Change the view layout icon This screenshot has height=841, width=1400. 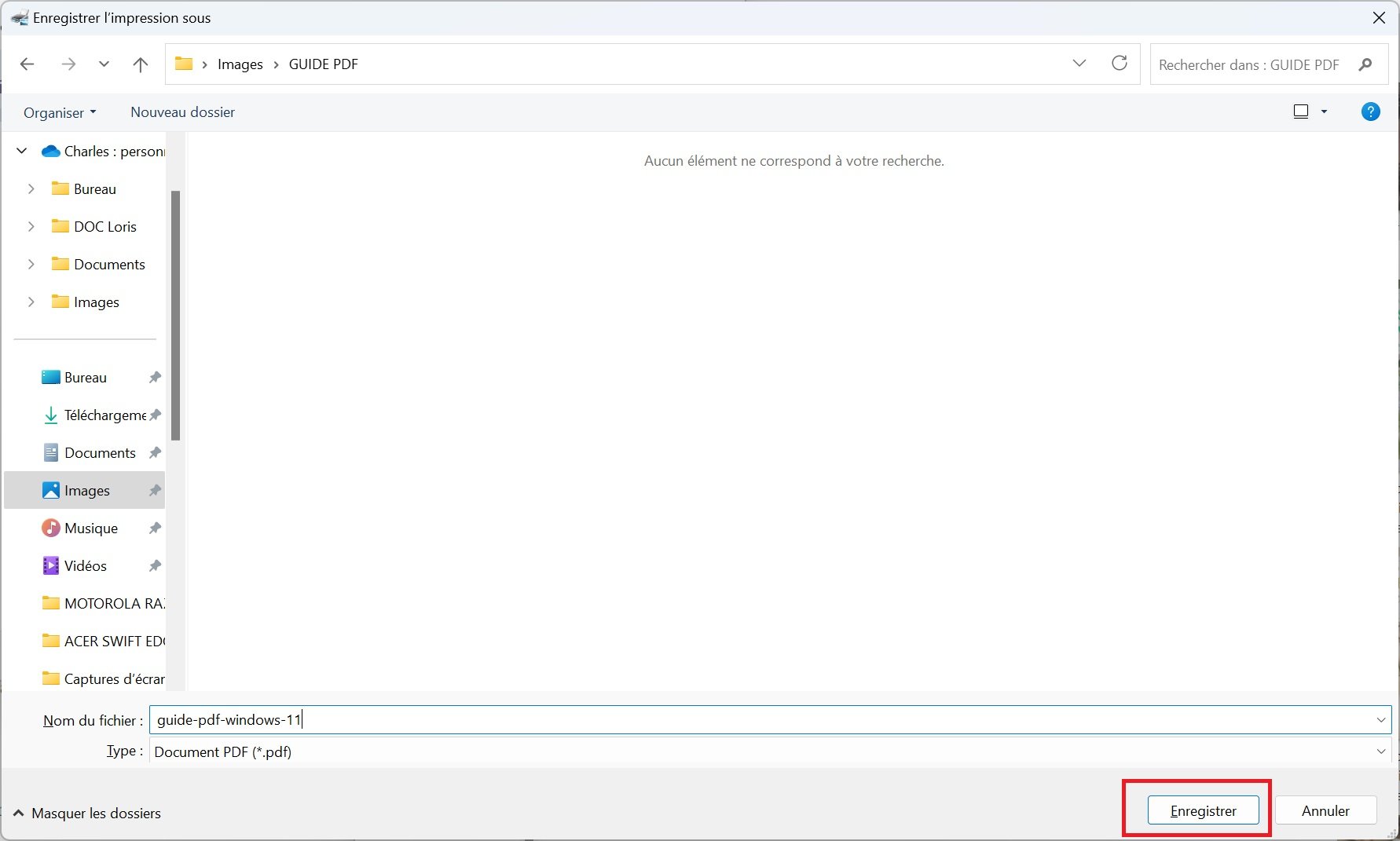click(x=1301, y=112)
